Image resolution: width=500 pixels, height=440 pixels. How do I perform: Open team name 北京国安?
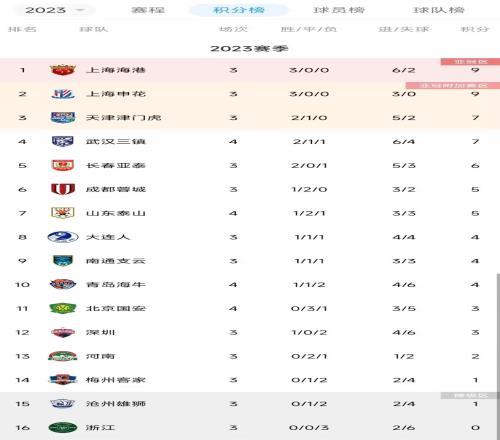116,308
